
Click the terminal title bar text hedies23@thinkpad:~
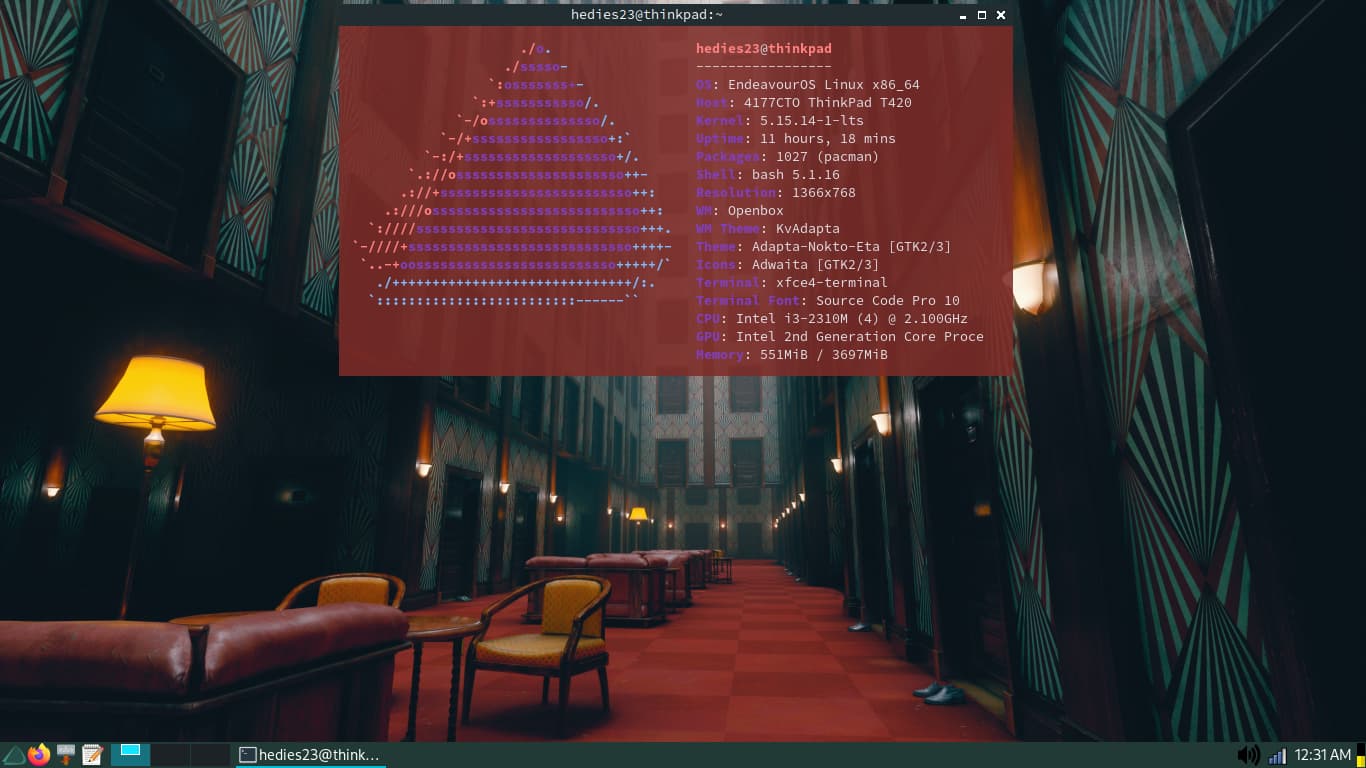point(646,15)
